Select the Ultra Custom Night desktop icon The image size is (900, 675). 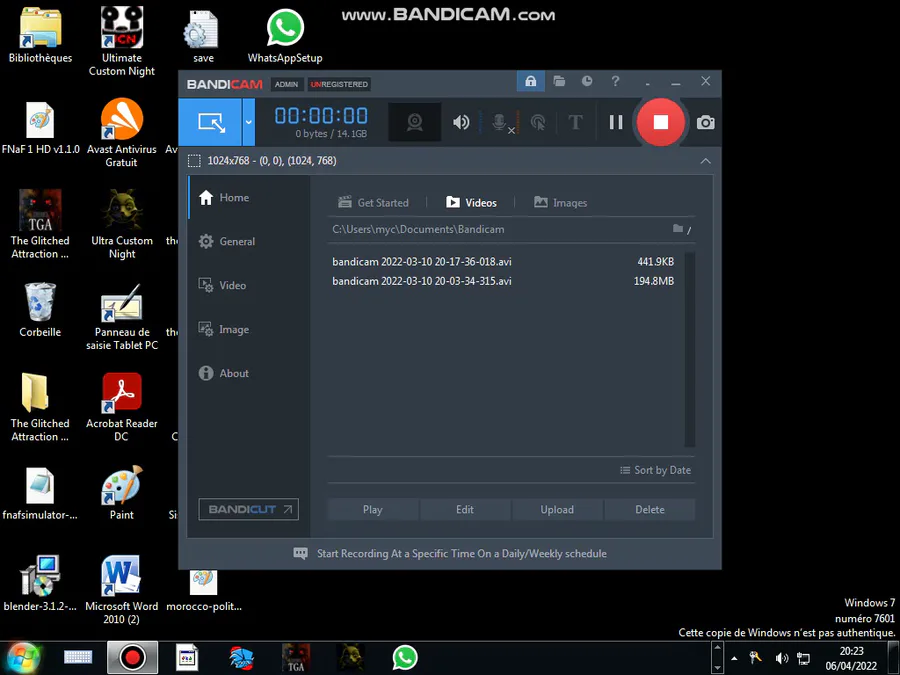tap(122, 225)
